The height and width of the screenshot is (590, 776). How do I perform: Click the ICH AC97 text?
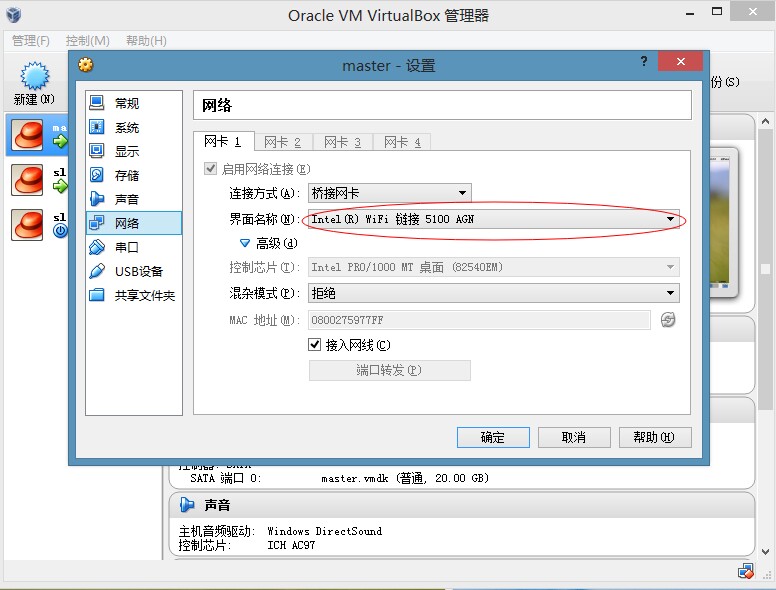pyautogui.click(x=291, y=545)
